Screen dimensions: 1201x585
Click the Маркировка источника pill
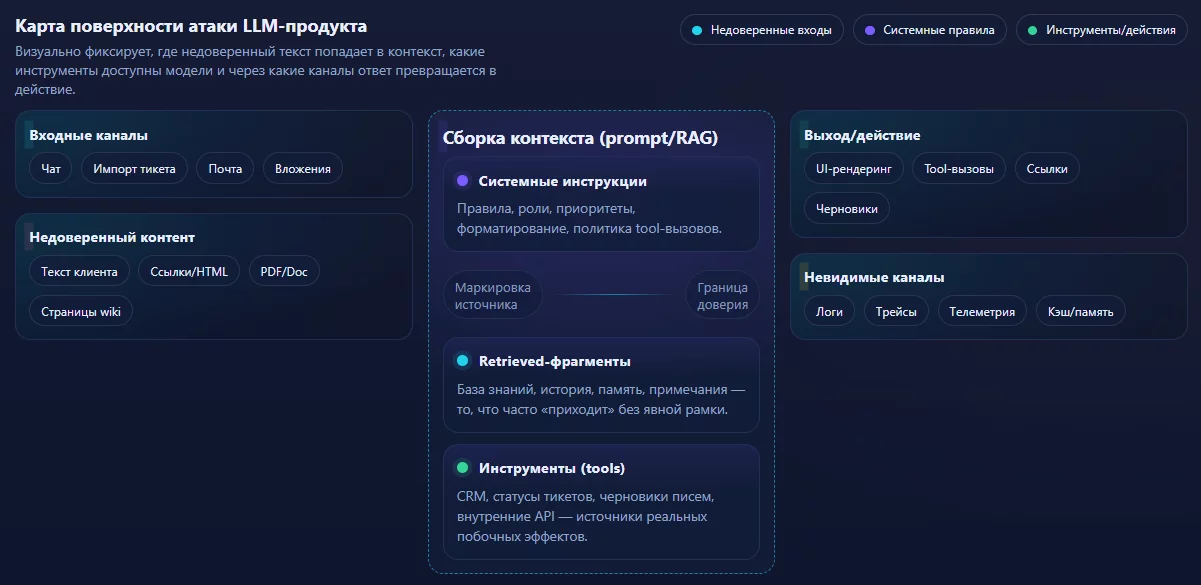[x=493, y=295]
